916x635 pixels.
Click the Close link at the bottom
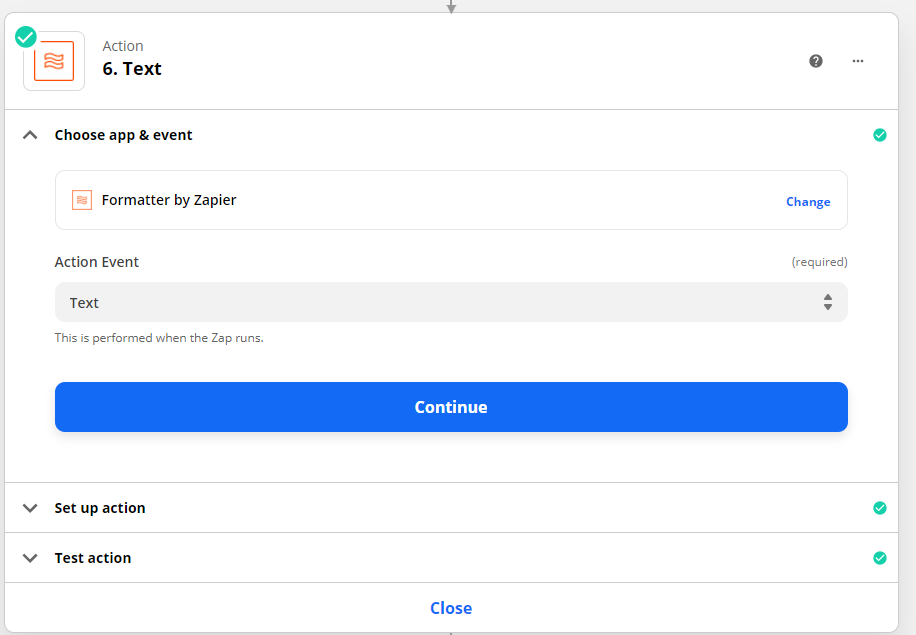point(451,608)
